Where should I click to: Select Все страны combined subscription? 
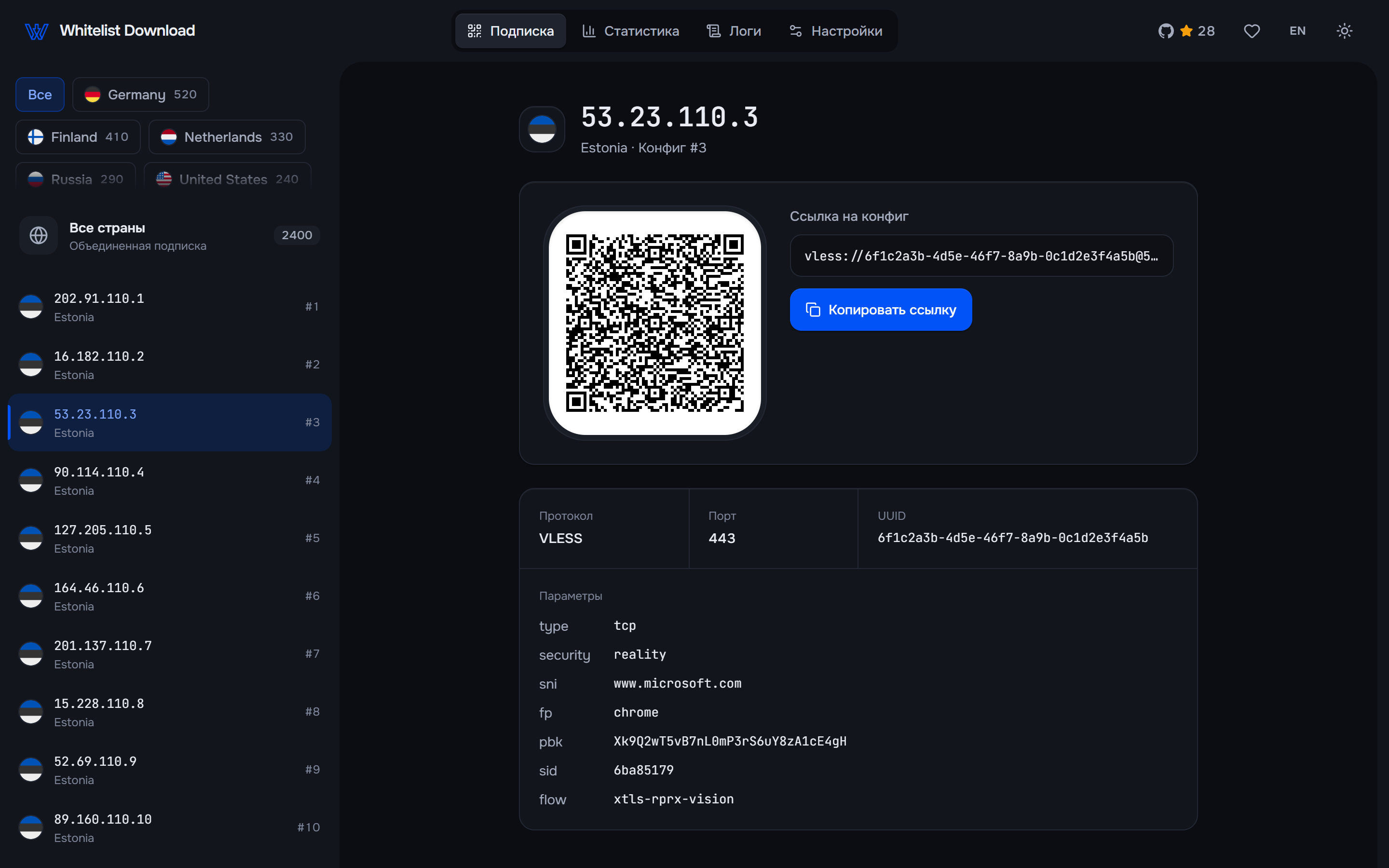[x=169, y=235]
